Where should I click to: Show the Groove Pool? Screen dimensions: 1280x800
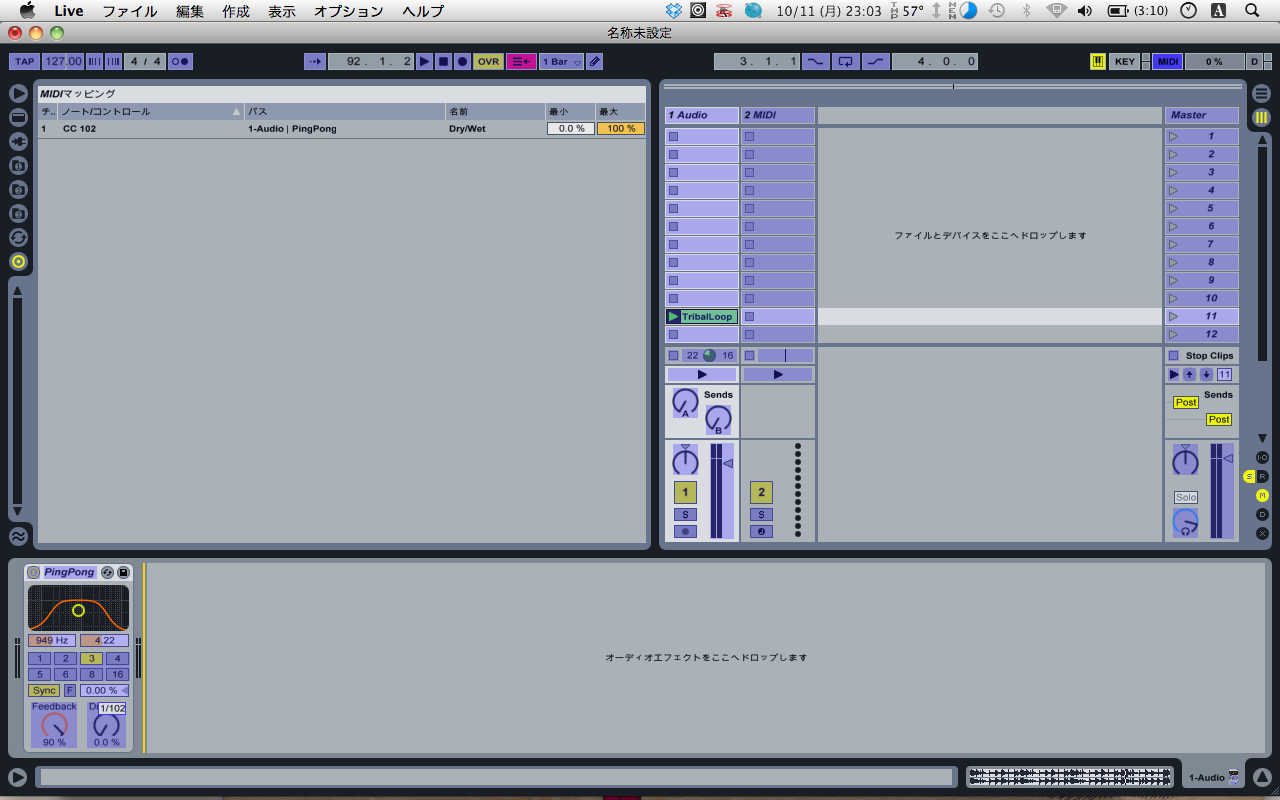[18, 536]
